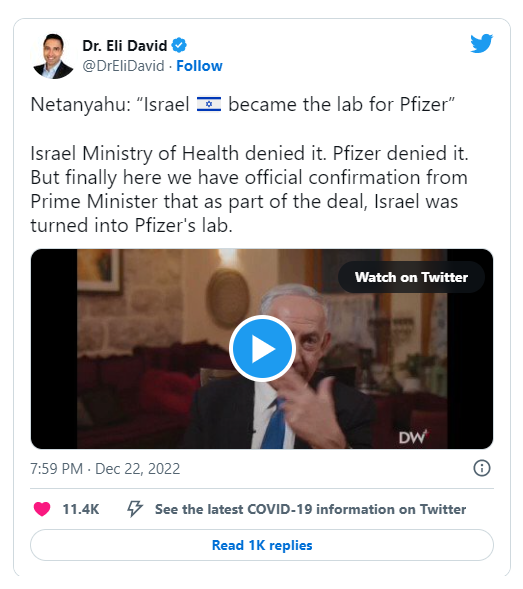
Task: Click the Watch on Twitter button
Action: pyautogui.click(x=411, y=277)
